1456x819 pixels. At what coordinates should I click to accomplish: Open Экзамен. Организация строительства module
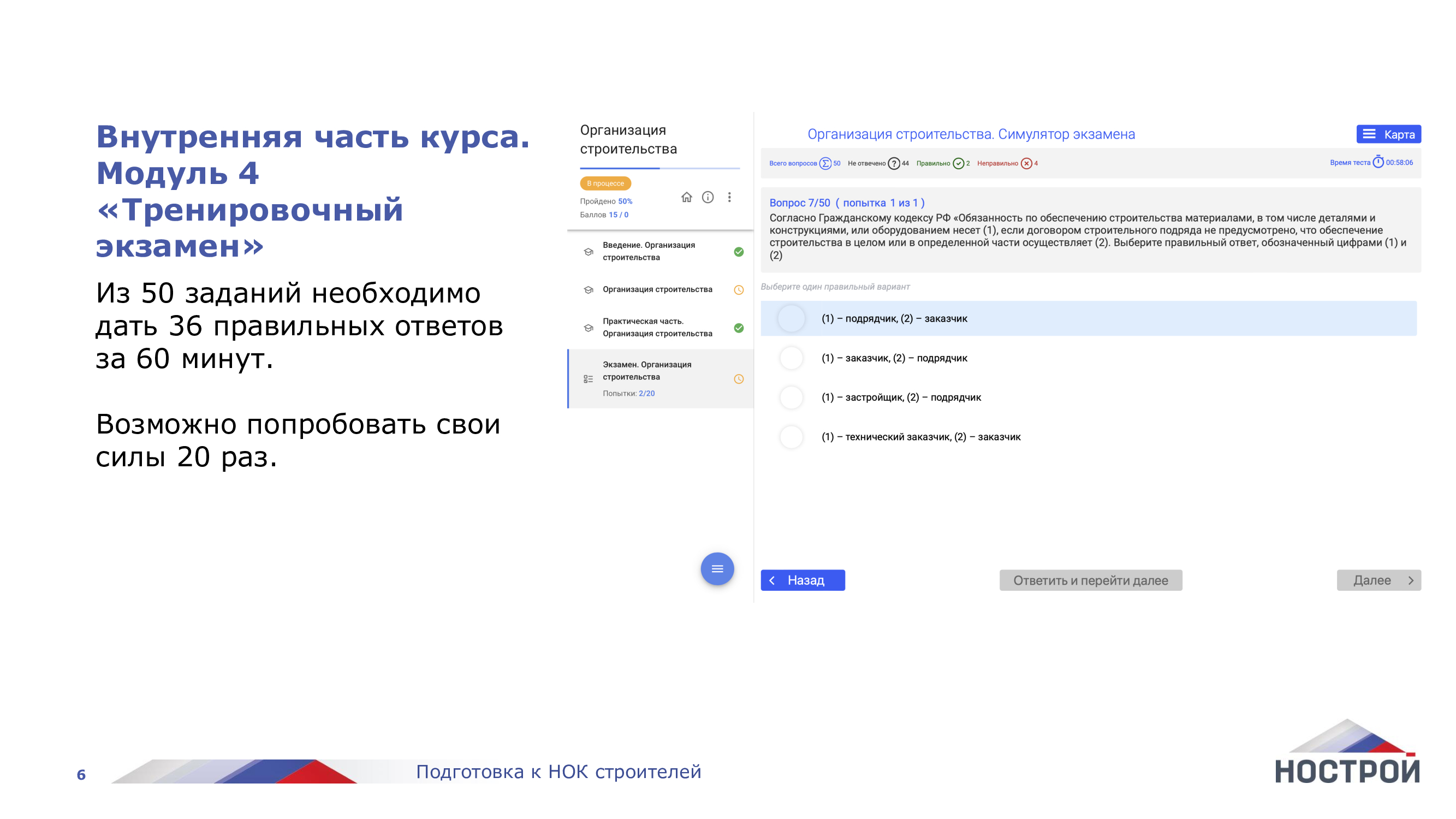coord(660,378)
